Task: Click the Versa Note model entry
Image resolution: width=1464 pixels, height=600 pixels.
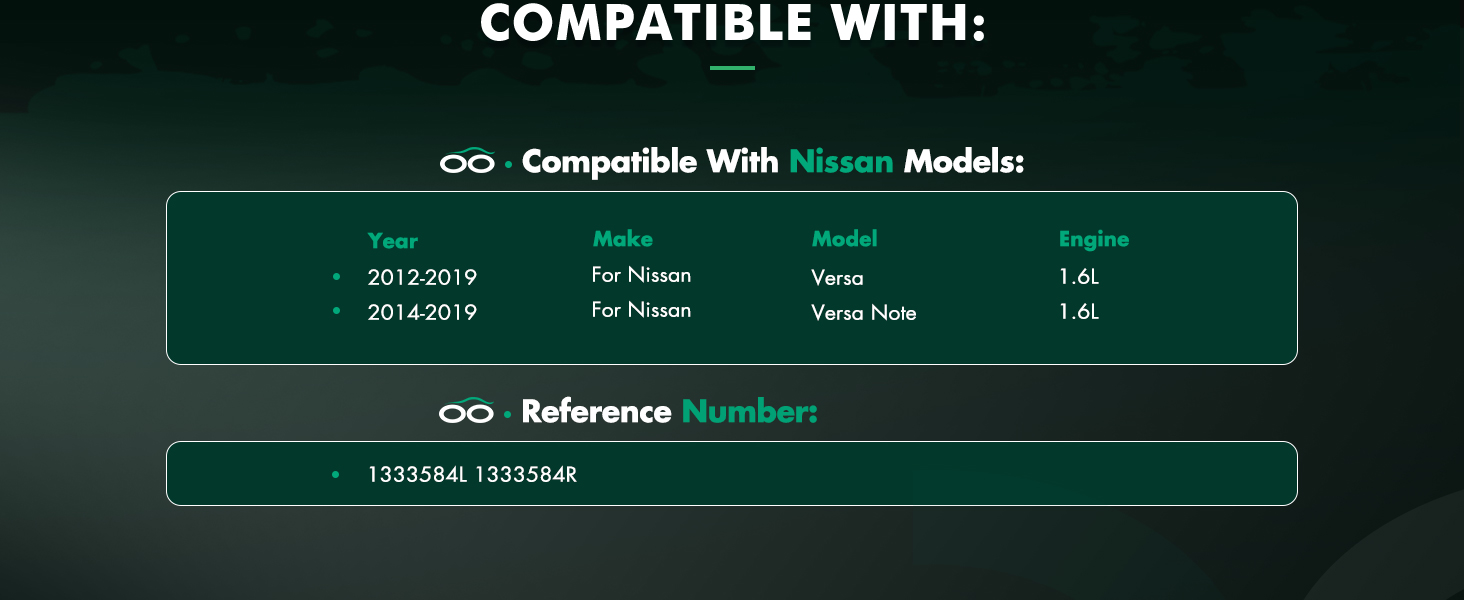Action: tap(863, 313)
